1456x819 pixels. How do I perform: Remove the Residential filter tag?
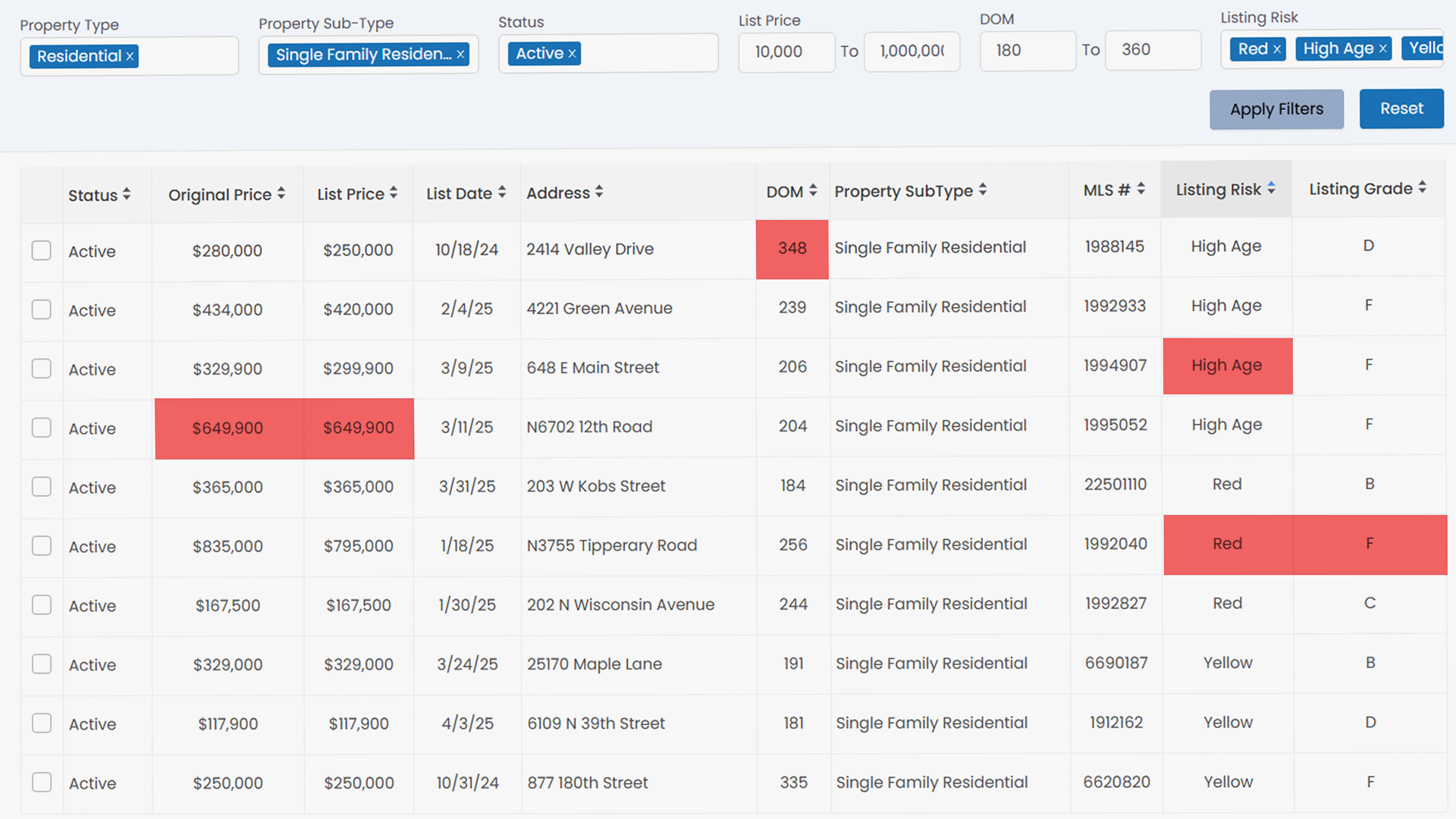pos(130,56)
